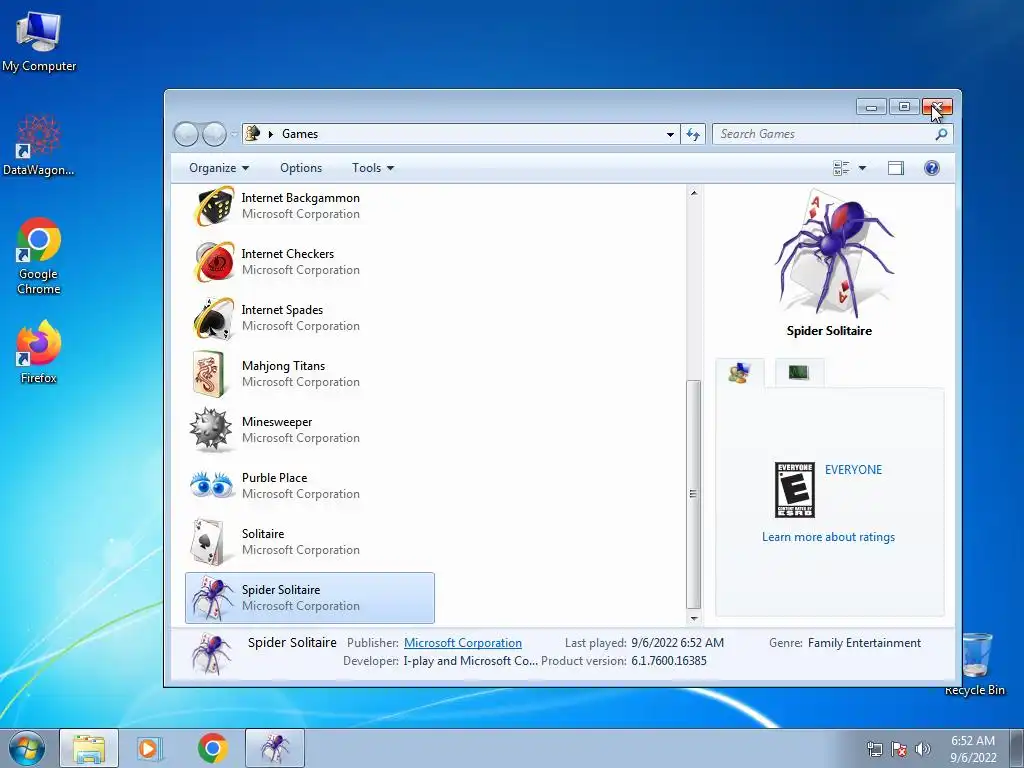This screenshot has height=768, width=1024.
Task: Switch to the ratings tab
Action: pos(739,373)
